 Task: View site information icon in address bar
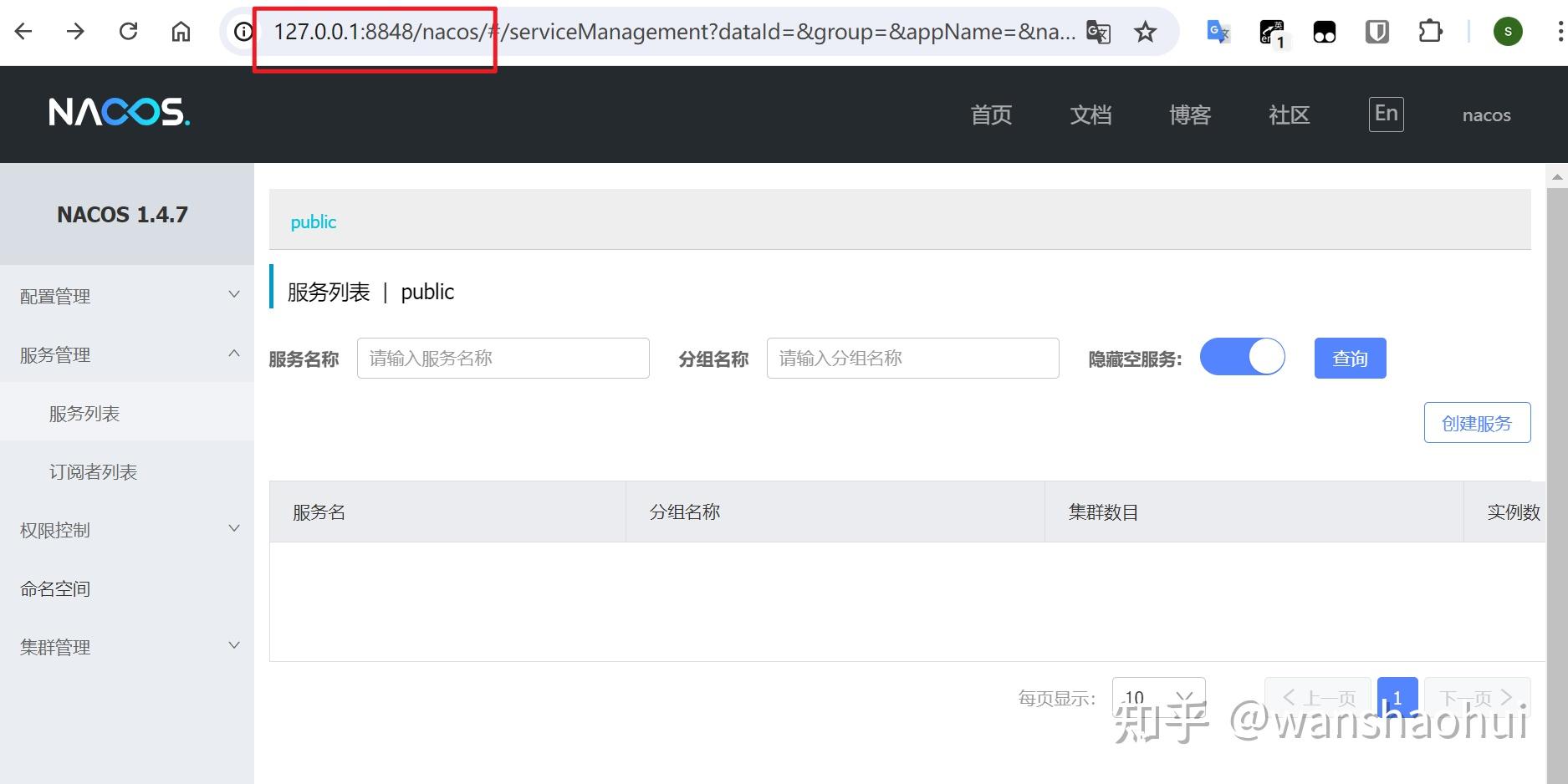(x=243, y=32)
